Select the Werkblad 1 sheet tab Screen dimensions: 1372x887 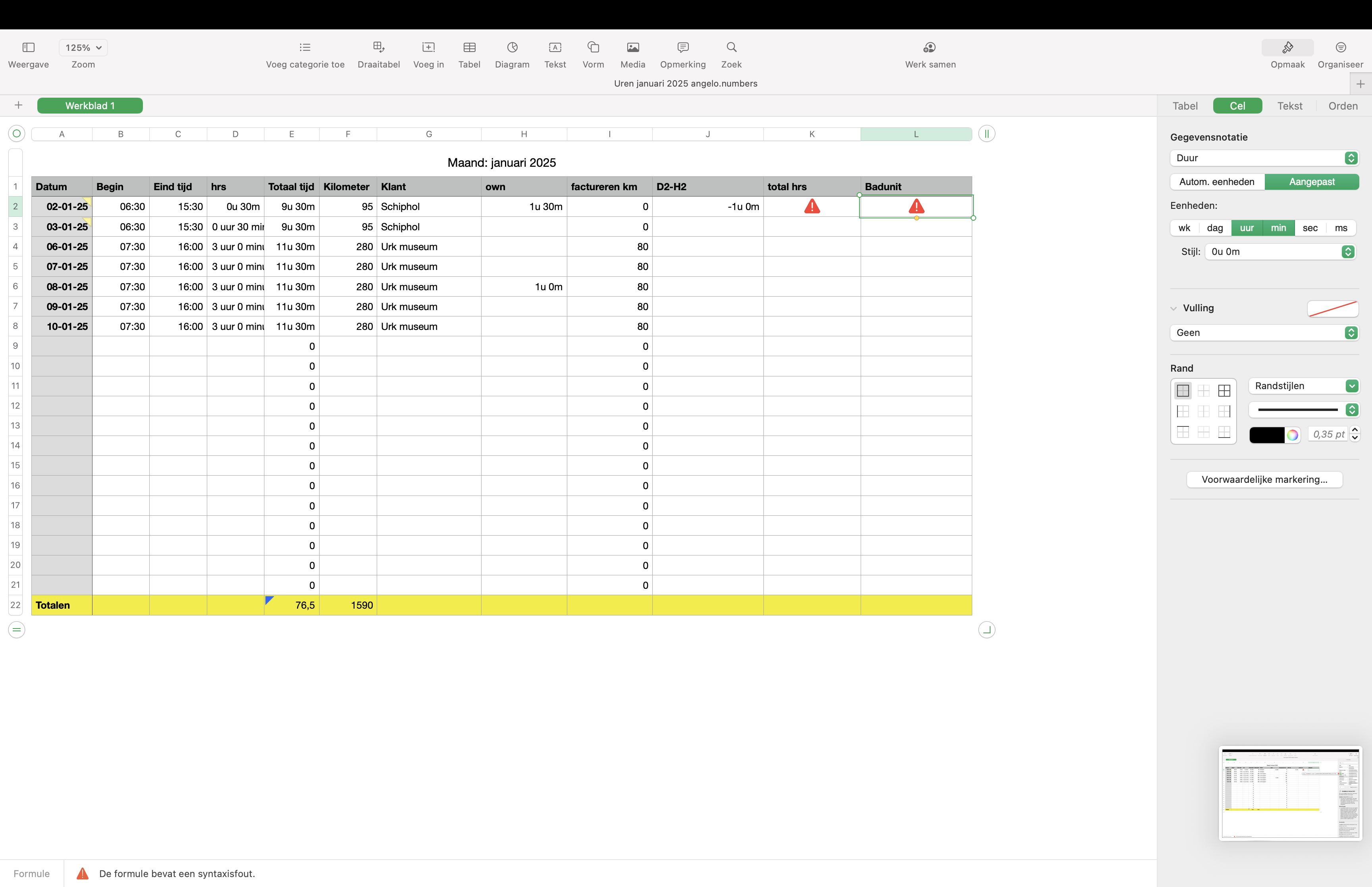tap(90, 106)
